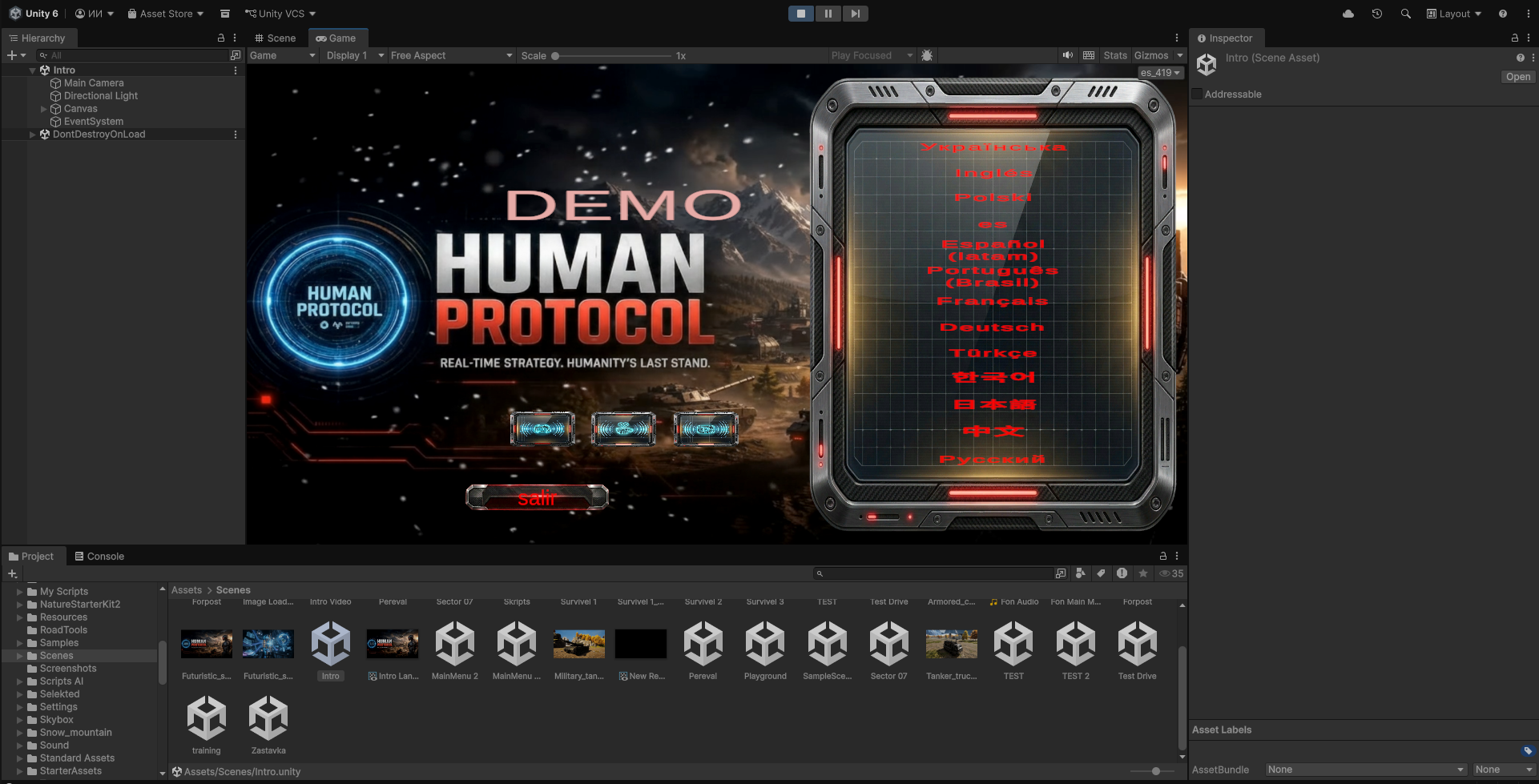This screenshot has height=784, width=1539.
Task: Open Inspector asset help icon
Action: pyautogui.click(x=1520, y=58)
